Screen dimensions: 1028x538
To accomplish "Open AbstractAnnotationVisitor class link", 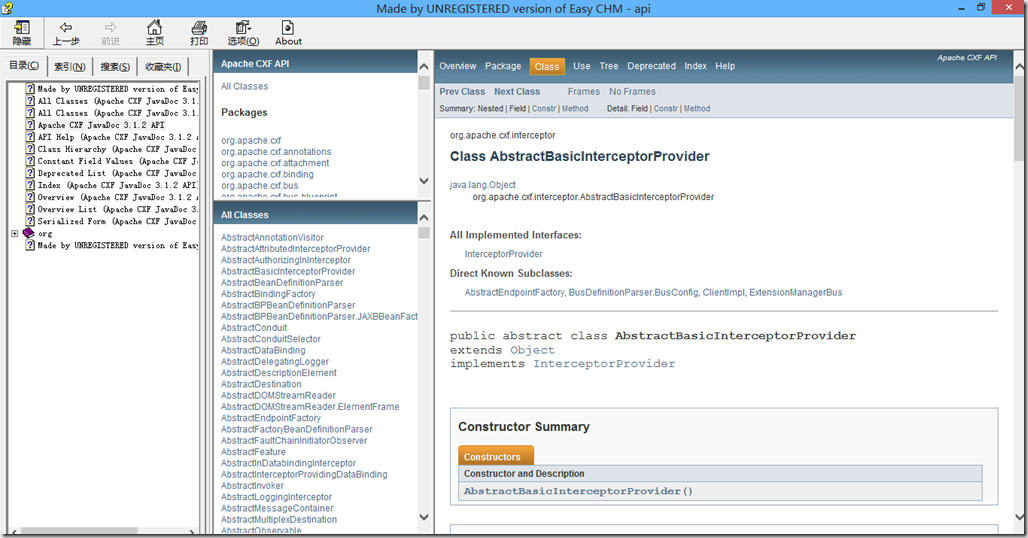I will pos(272,237).
